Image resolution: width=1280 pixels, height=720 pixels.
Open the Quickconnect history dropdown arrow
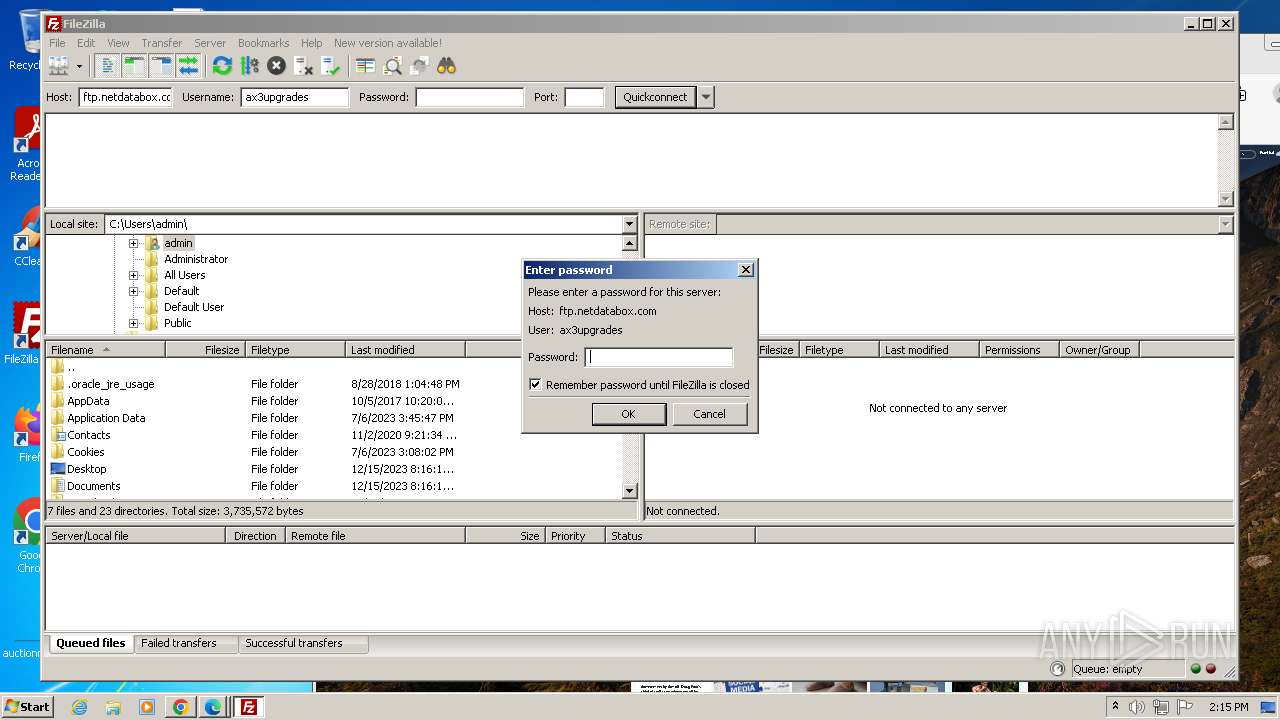coord(706,97)
